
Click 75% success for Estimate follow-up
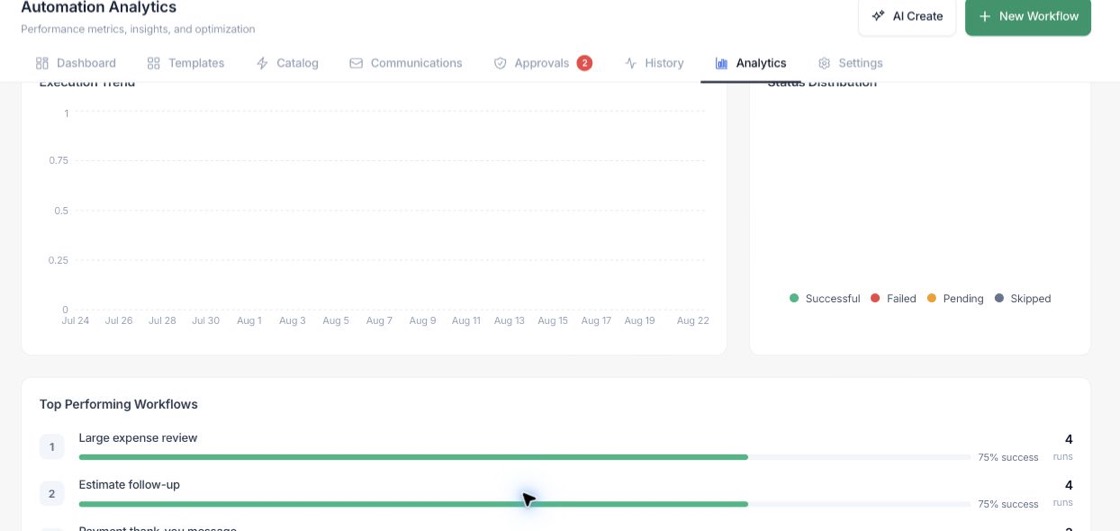[x=1008, y=504]
